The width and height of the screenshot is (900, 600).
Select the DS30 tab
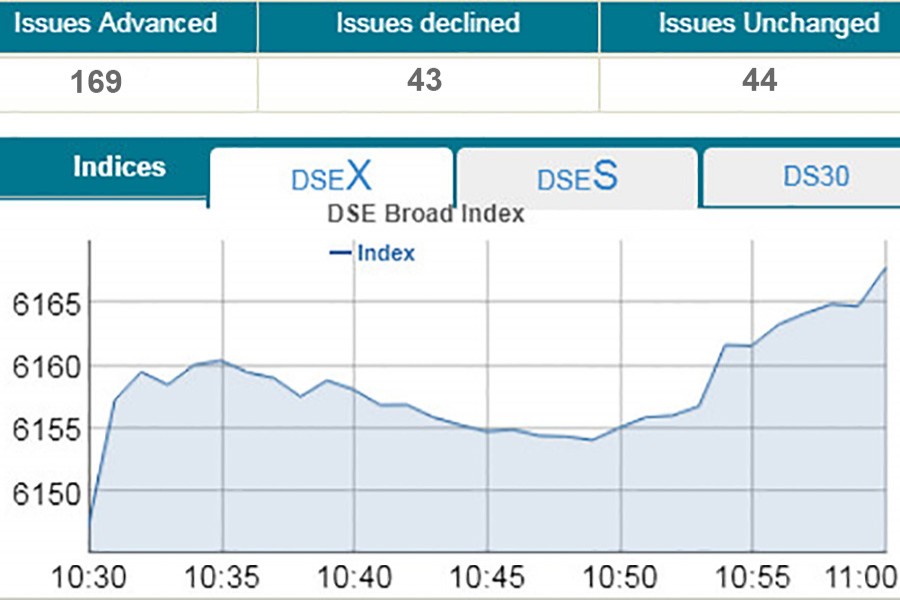(x=815, y=177)
